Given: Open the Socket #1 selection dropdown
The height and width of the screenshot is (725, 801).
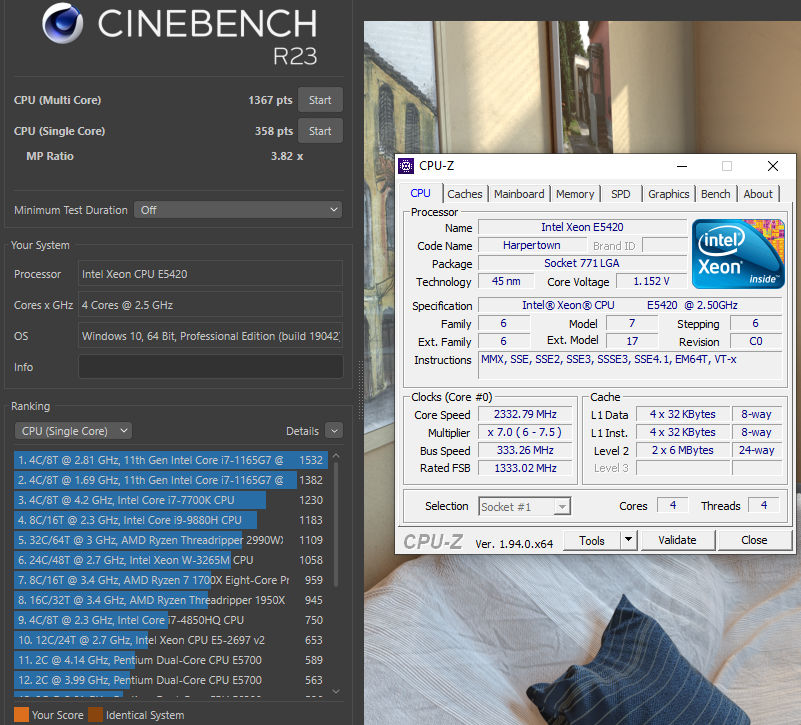Looking at the screenshot, I should coord(525,506).
